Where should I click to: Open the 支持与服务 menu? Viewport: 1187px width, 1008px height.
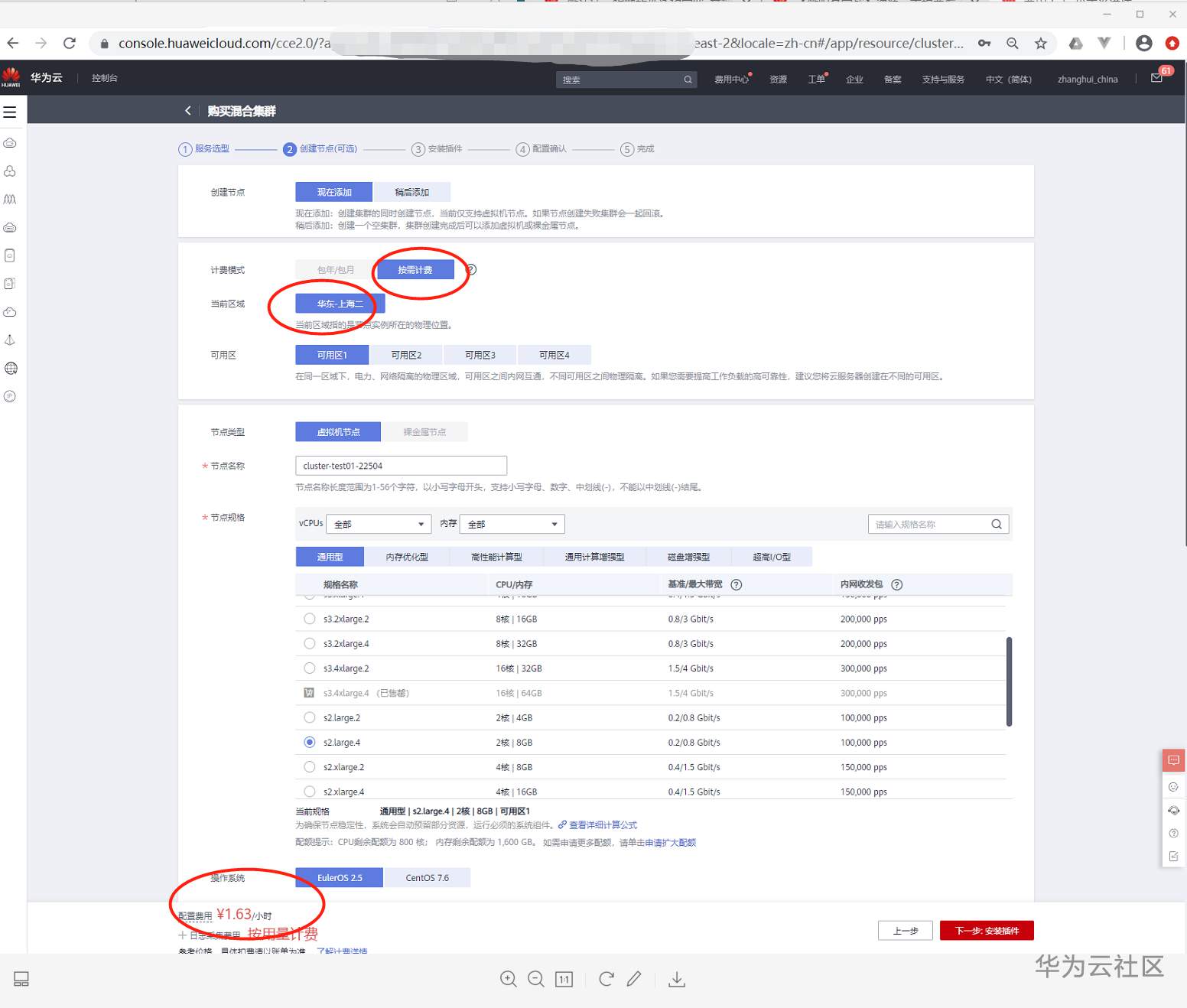(x=943, y=80)
